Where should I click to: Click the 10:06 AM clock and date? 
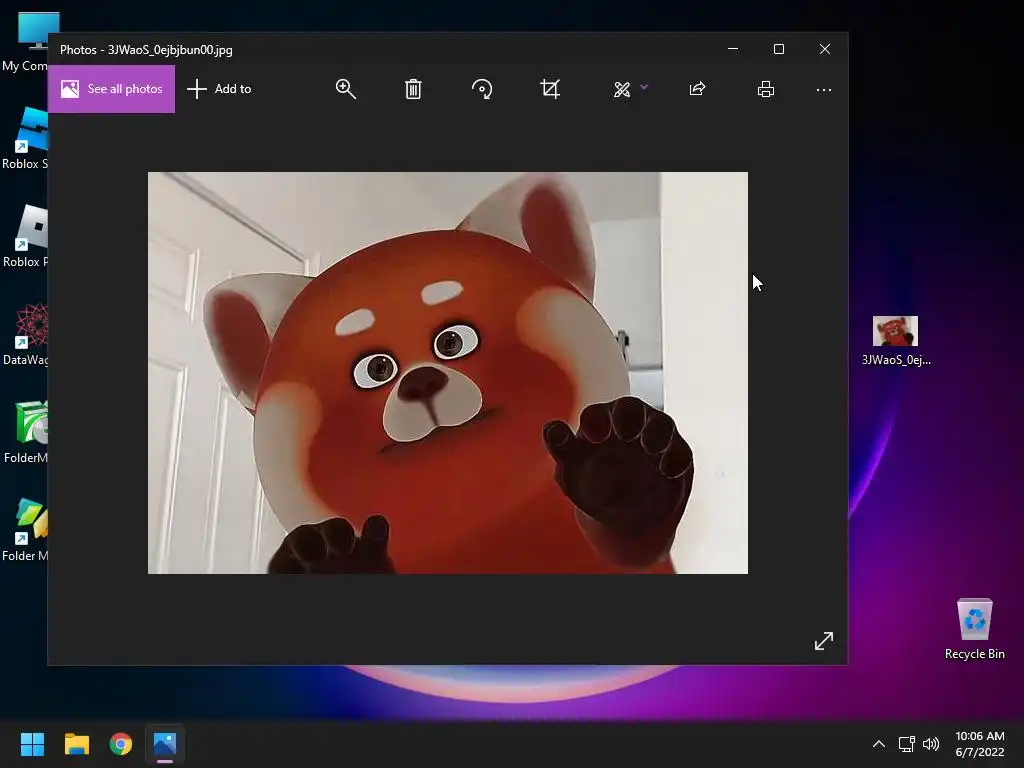coord(980,744)
